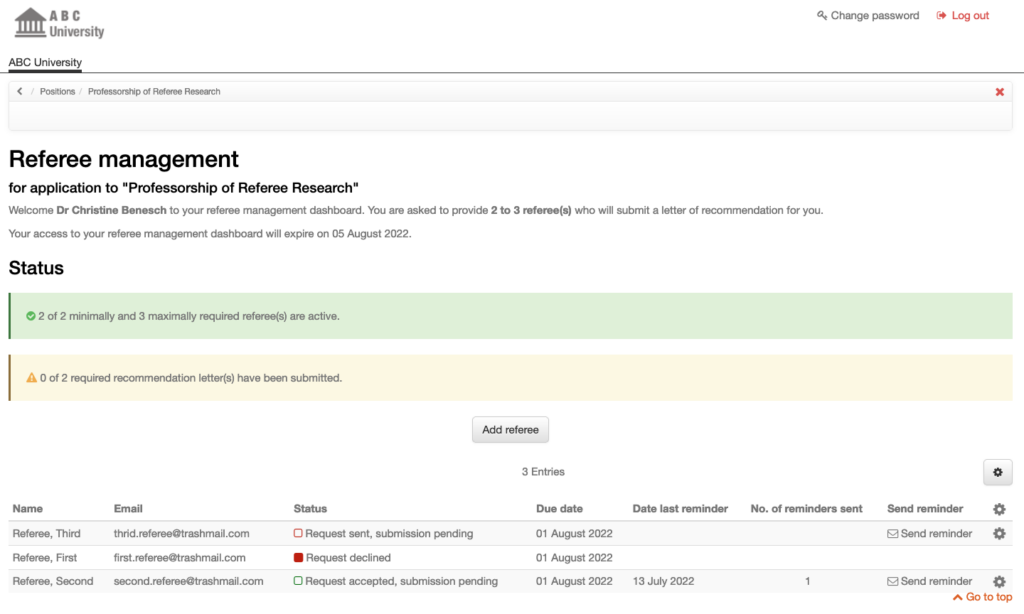Open the row gear icon for Referee, Second
Screen dimensions: 1024x614
pos(997,581)
